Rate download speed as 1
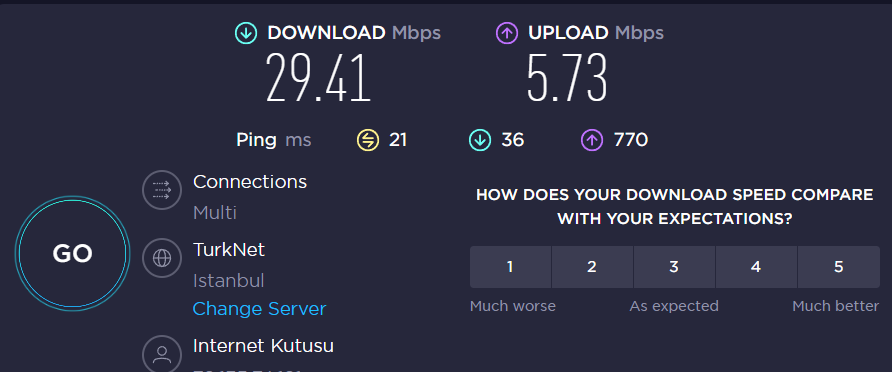 pos(510,267)
